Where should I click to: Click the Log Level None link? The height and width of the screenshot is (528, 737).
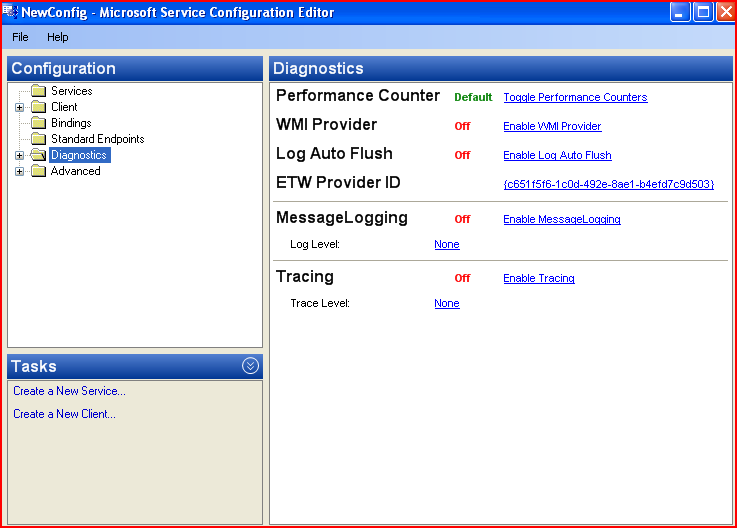(447, 244)
